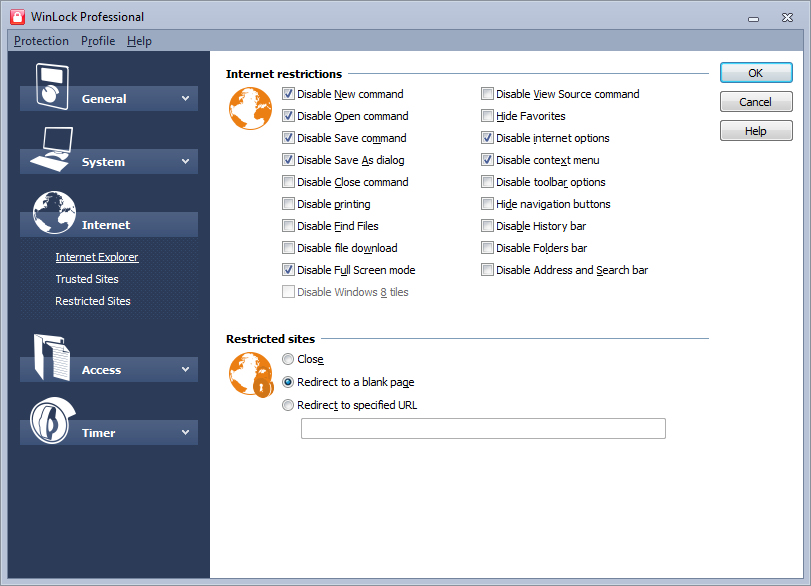Screen dimensions: 811x586
Task: Click the WinLock red lock title icon
Action: click(x=17, y=17)
